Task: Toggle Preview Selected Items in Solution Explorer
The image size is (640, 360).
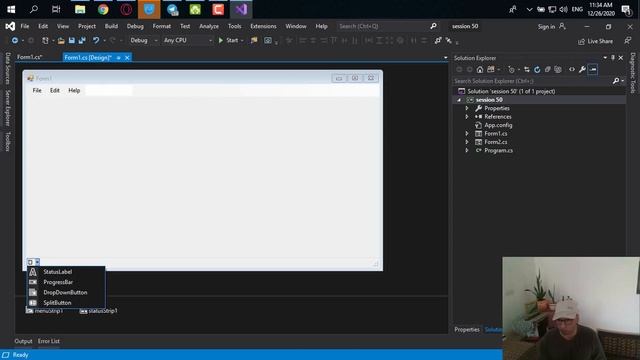Action: (593, 69)
